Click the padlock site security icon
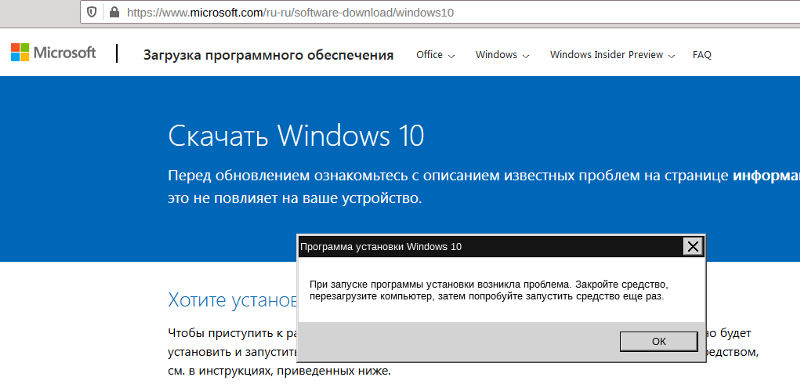 tap(114, 12)
